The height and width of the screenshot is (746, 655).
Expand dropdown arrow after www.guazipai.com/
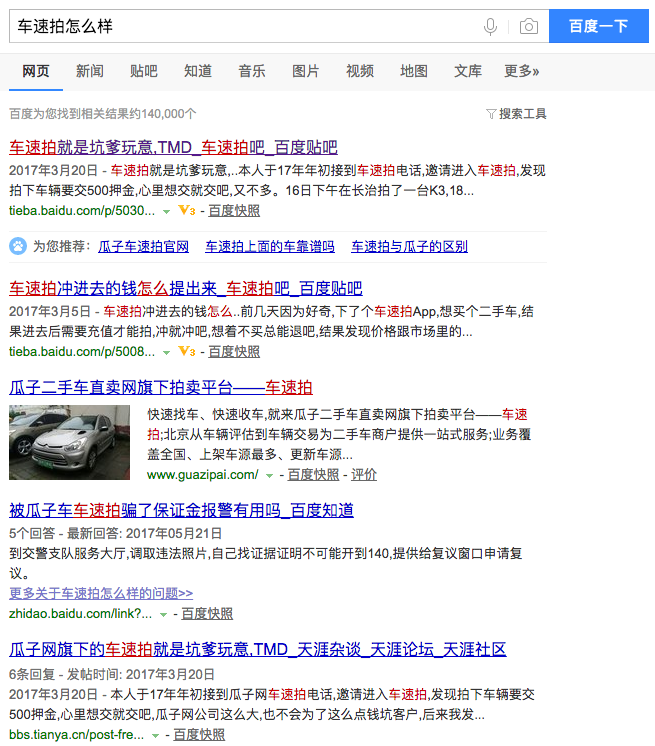point(269,475)
